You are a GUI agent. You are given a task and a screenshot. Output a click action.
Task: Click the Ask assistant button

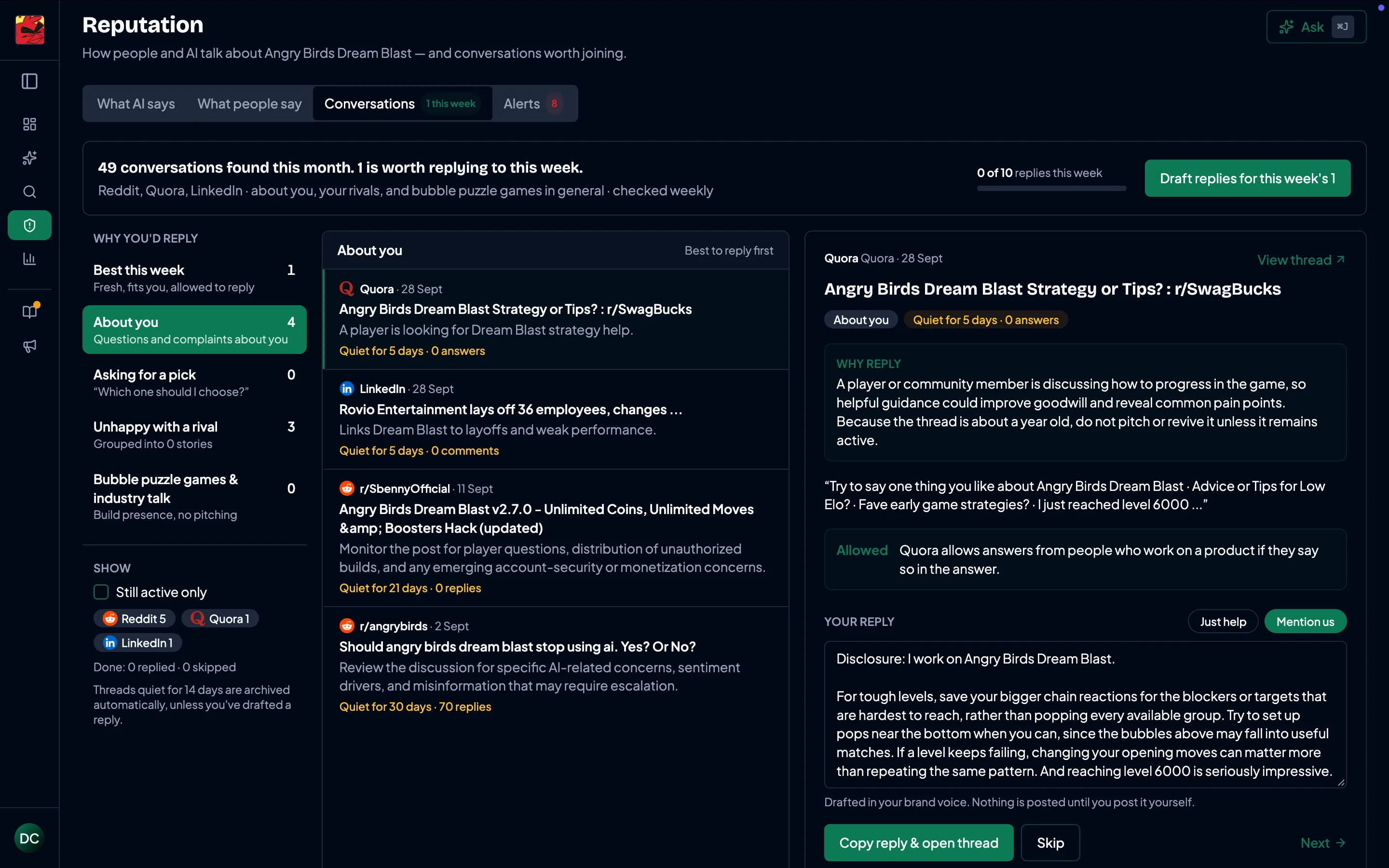tap(1316, 27)
